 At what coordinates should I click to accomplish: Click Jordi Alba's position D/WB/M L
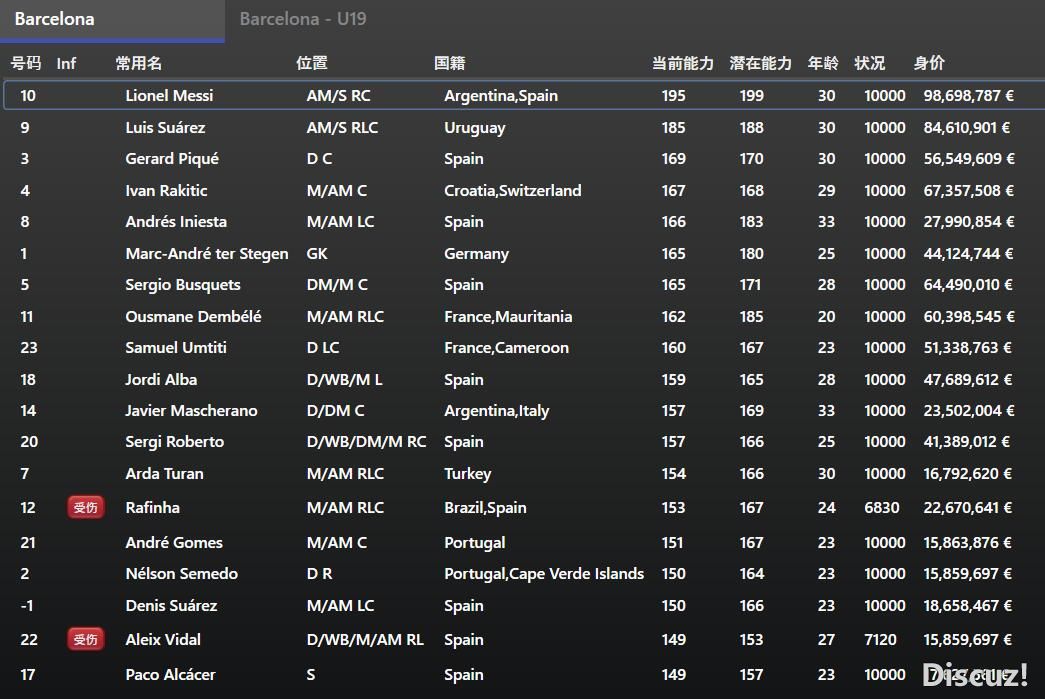click(345, 380)
